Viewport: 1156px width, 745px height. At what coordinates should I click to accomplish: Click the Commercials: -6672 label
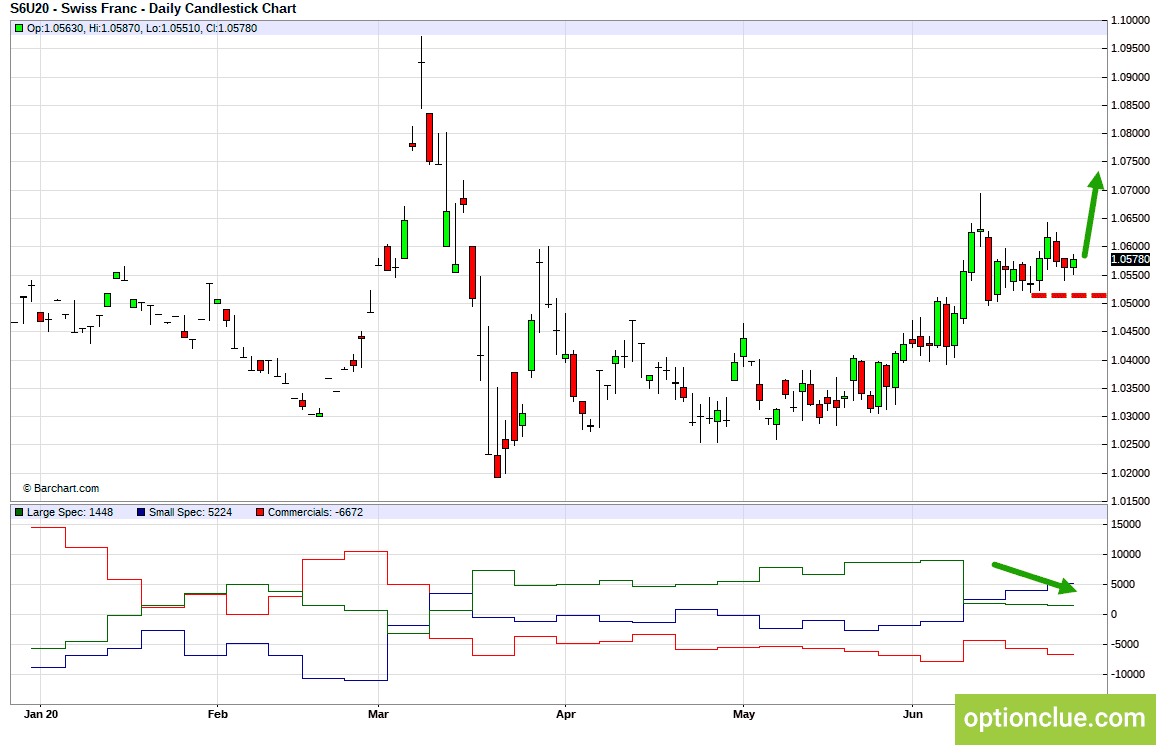(316, 512)
